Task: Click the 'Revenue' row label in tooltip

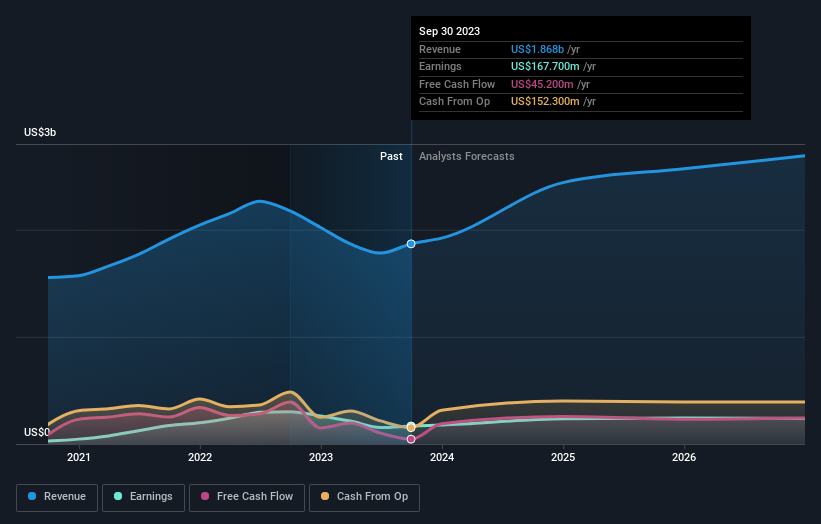Action: click(x=440, y=49)
